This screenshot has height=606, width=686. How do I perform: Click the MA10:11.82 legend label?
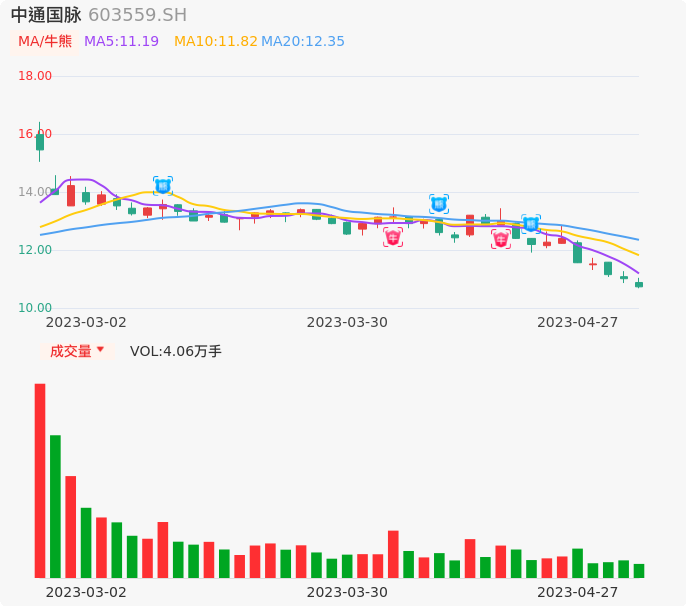click(x=216, y=42)
